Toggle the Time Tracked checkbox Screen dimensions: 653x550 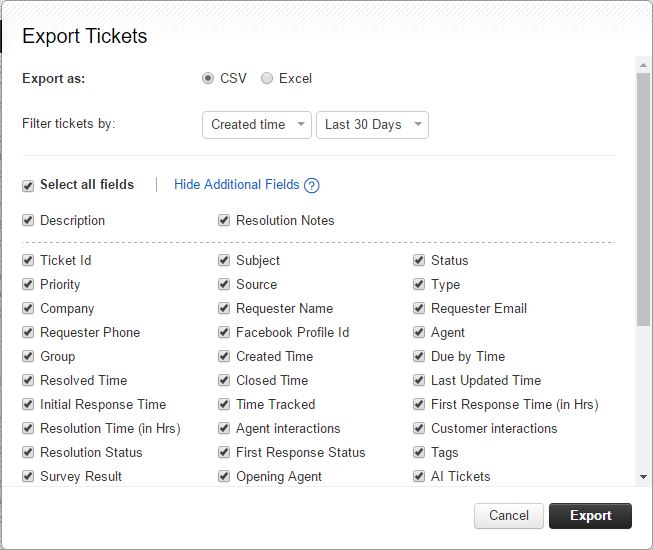click(x=224, y=404)
